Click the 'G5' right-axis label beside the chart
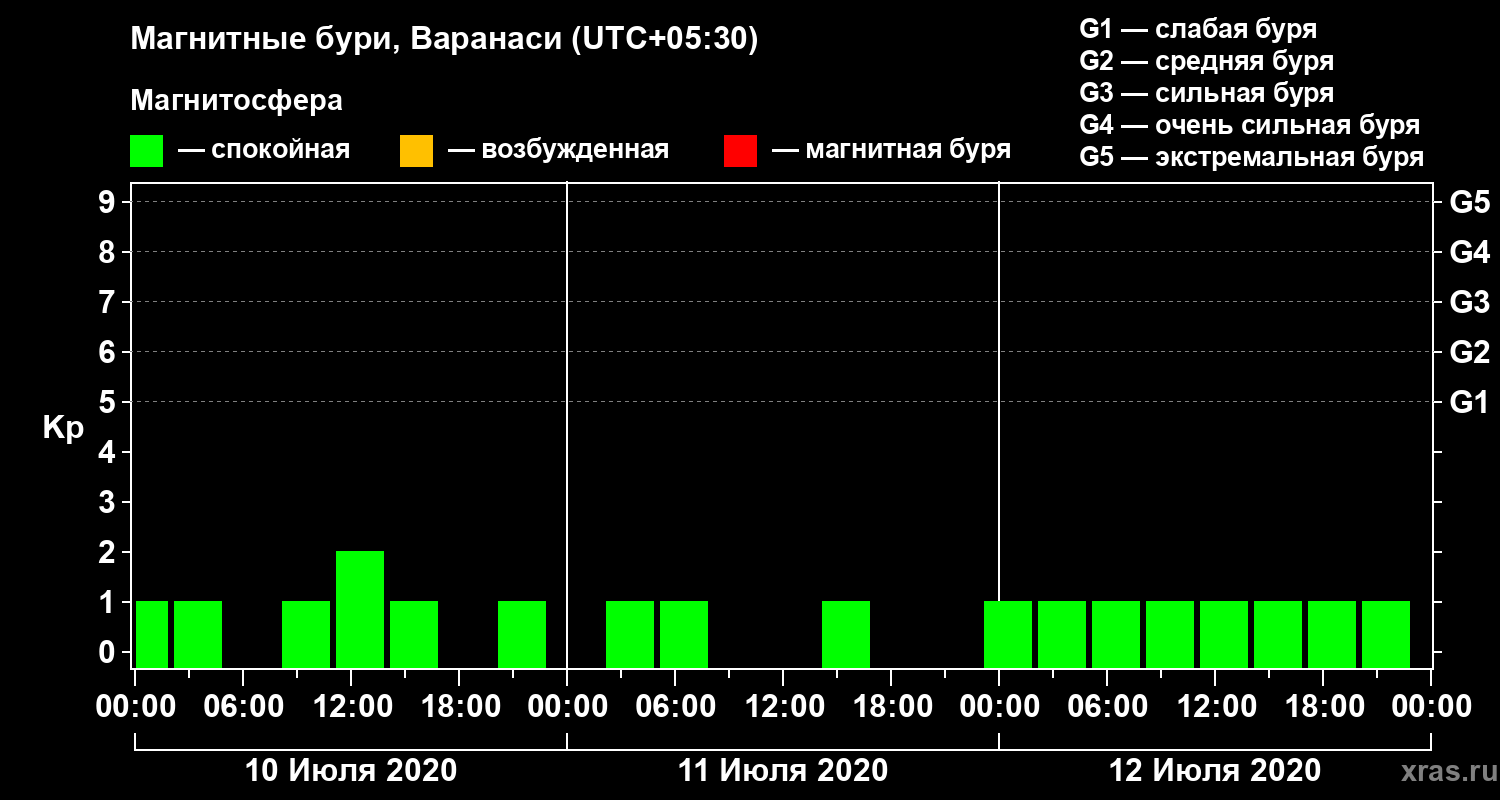The image size is (1500, 800). click(x=1469, y=202)
